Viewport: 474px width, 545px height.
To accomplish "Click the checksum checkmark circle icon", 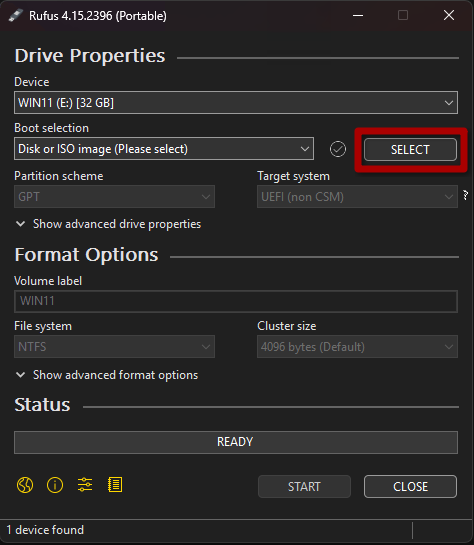I will (x=337, y=149).
